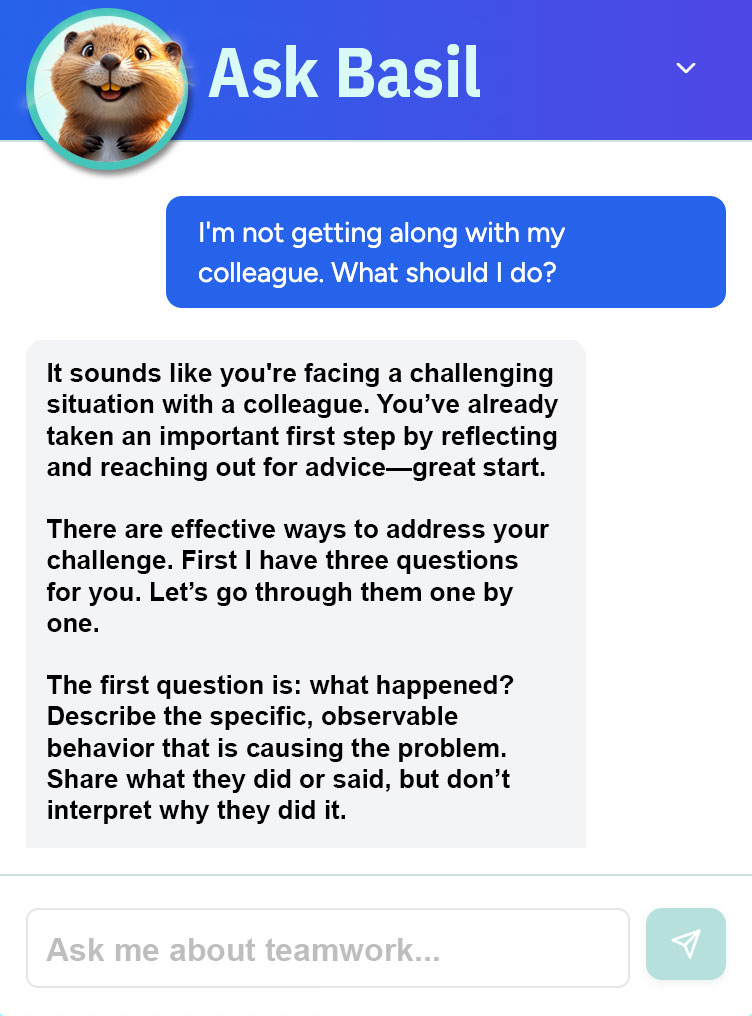Viewport: 752px width, 1016px height.
Task: Click the line "taken an important first step"
Action: click(301, 436)
